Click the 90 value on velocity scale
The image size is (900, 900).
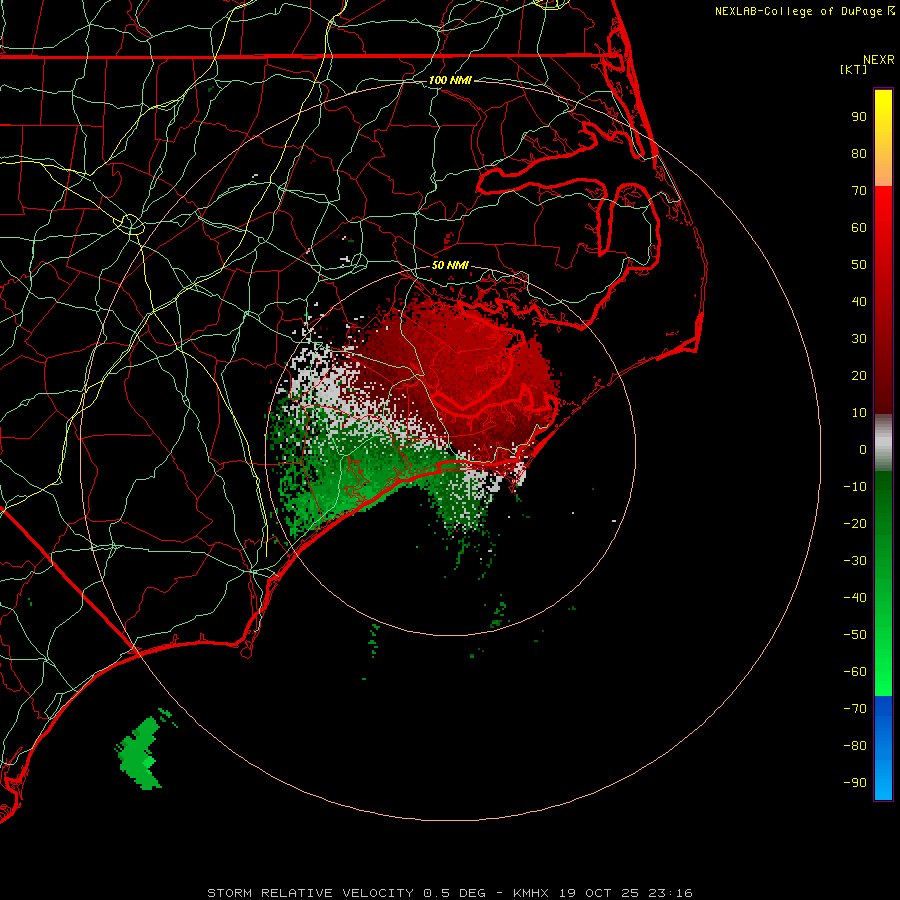pyautogui.click(x=859, y=117)
